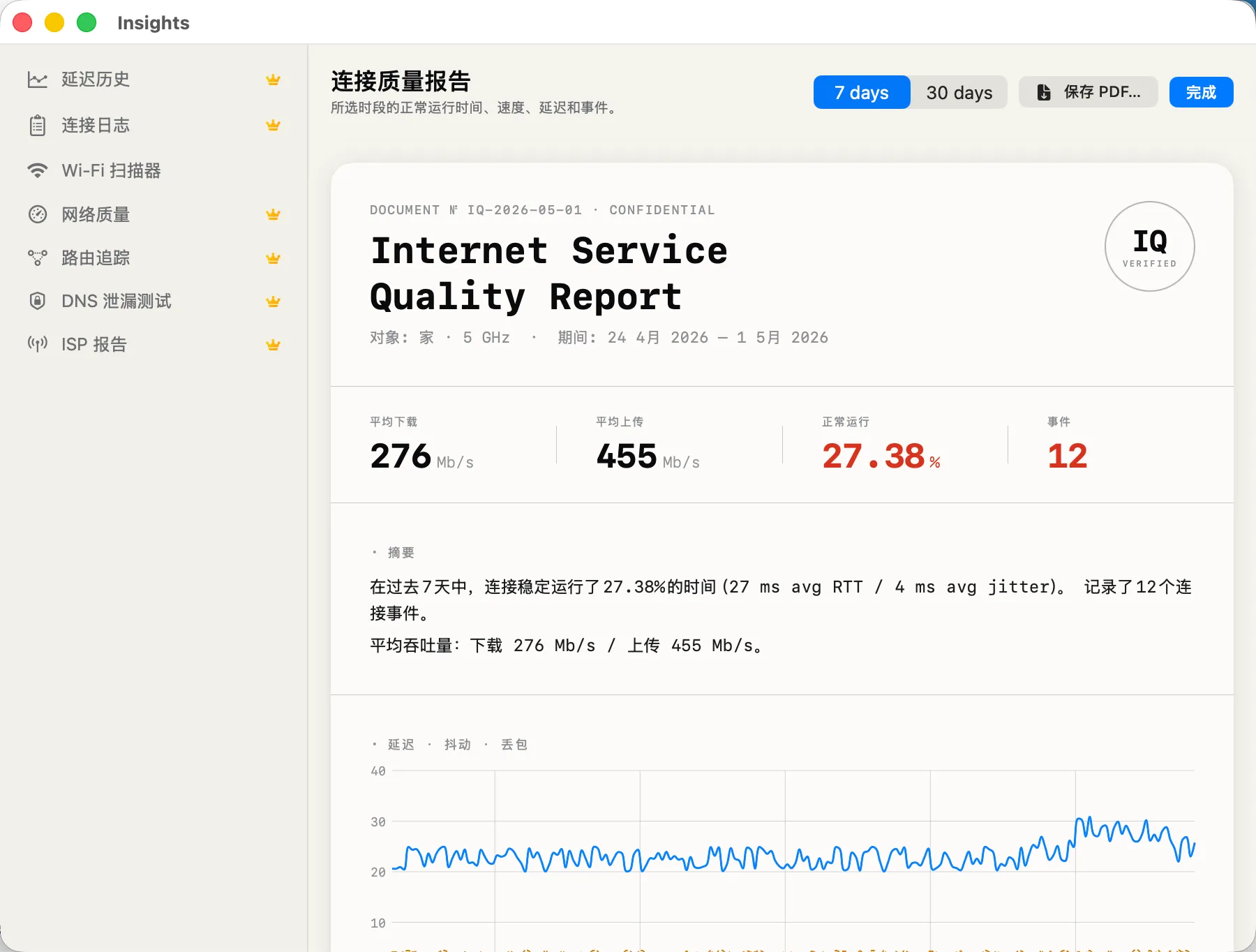Image resolution: width=1256 pixels, height=952 pixels.
Task: Open 延迟历史 in the sidebar
Action: click(154, 80)
